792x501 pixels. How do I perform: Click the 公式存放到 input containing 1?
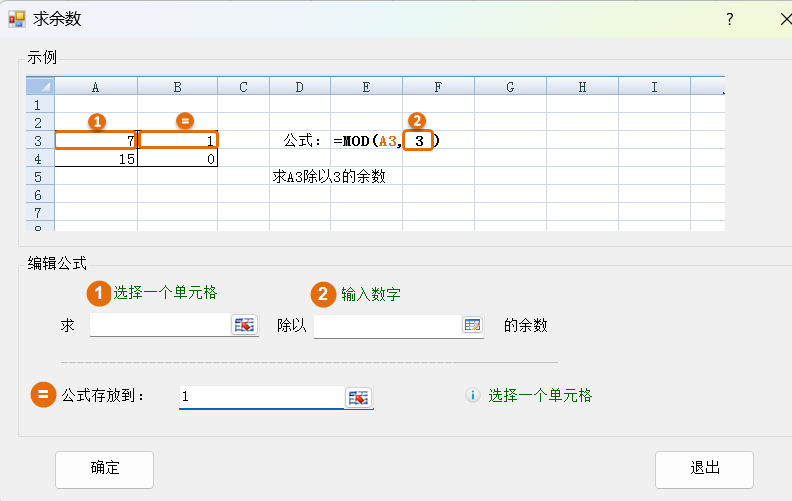click(260, 397)
